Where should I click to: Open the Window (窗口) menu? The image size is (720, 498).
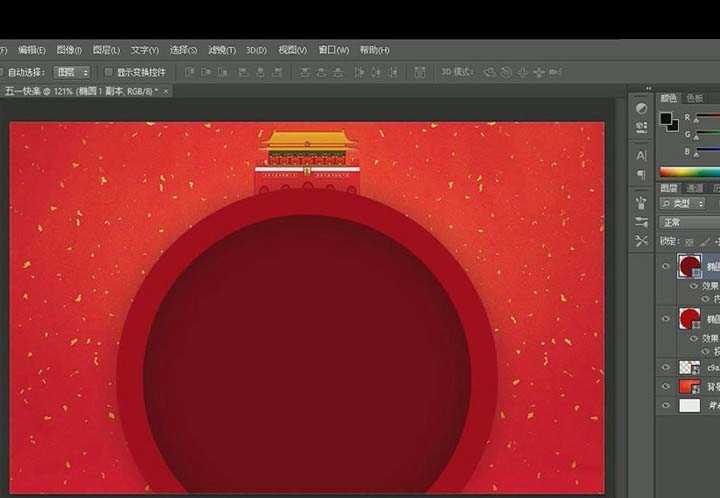click(333, 50)
